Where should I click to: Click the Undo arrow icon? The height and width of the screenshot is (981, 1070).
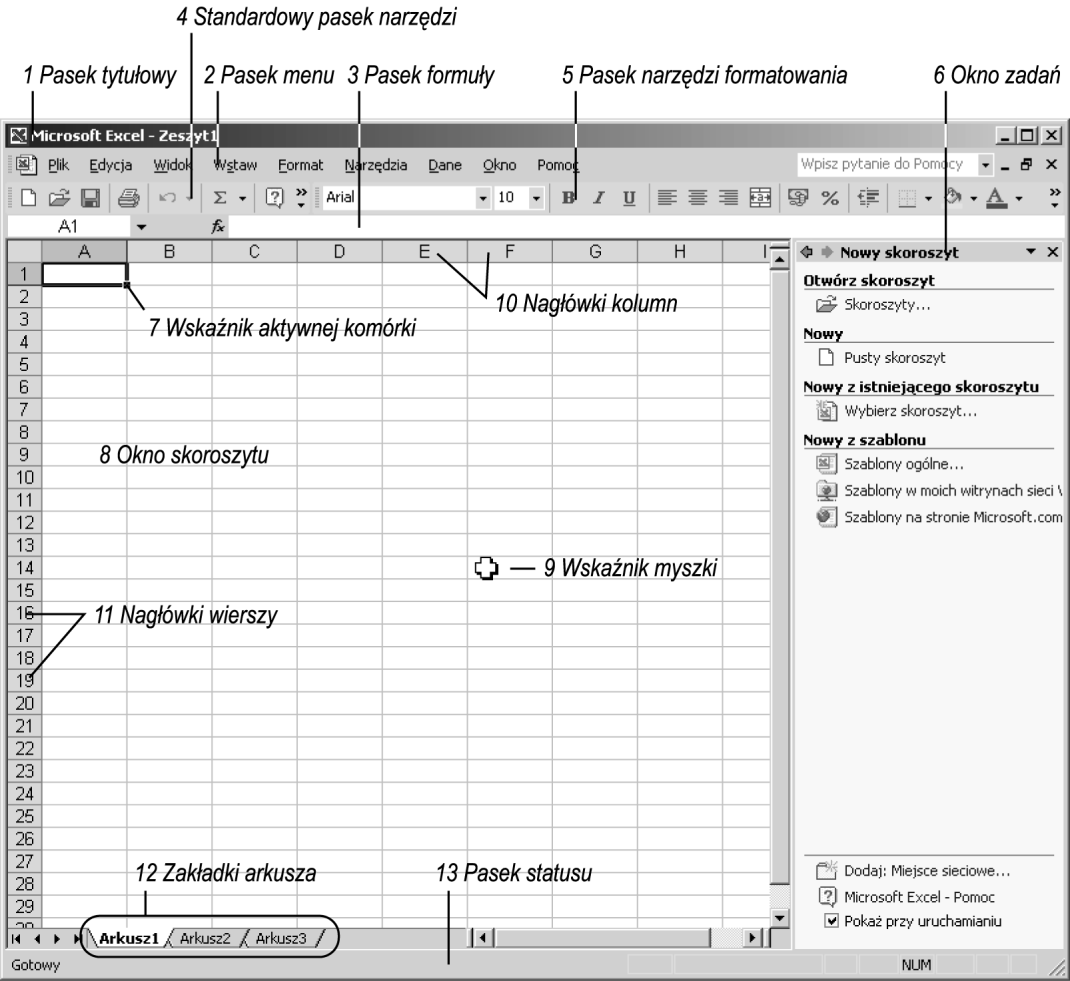click(167, 198)
